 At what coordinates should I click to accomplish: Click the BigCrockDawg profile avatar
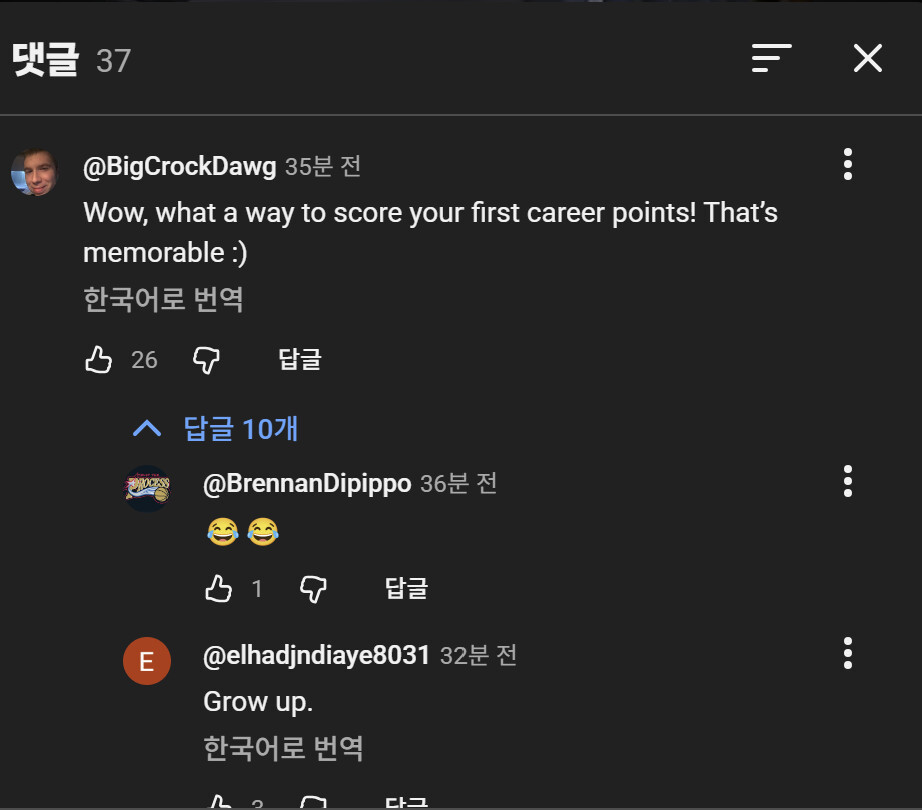pyautogui.click(x=34, y=172)
